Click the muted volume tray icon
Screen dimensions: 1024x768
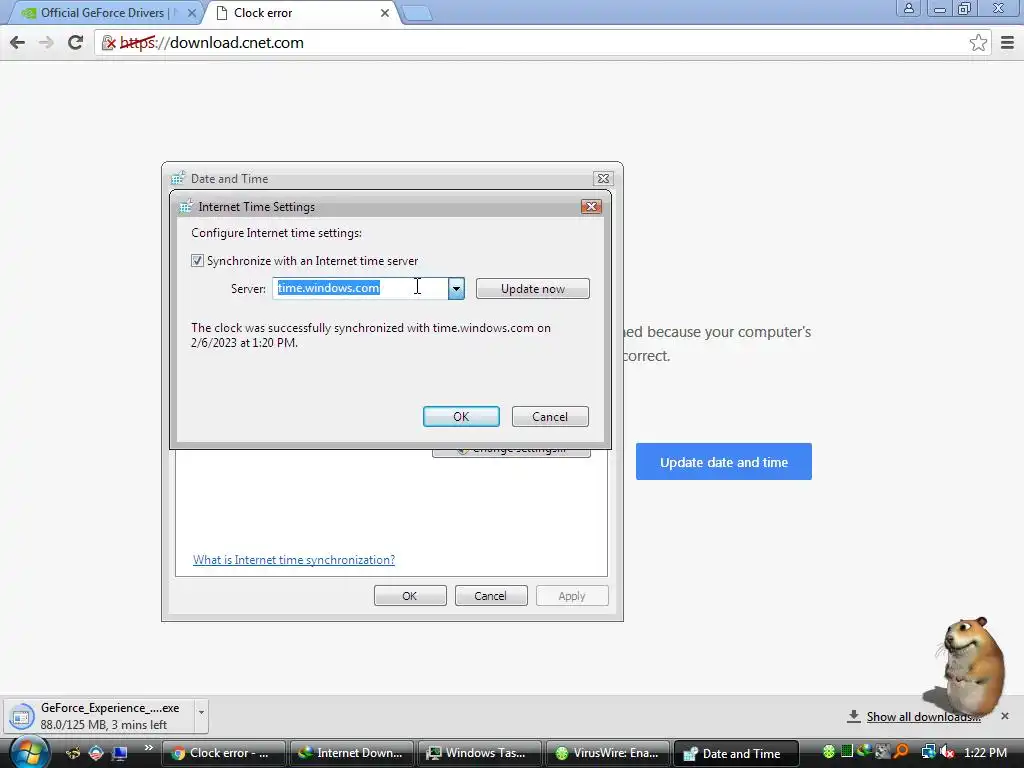pos(947,752)
